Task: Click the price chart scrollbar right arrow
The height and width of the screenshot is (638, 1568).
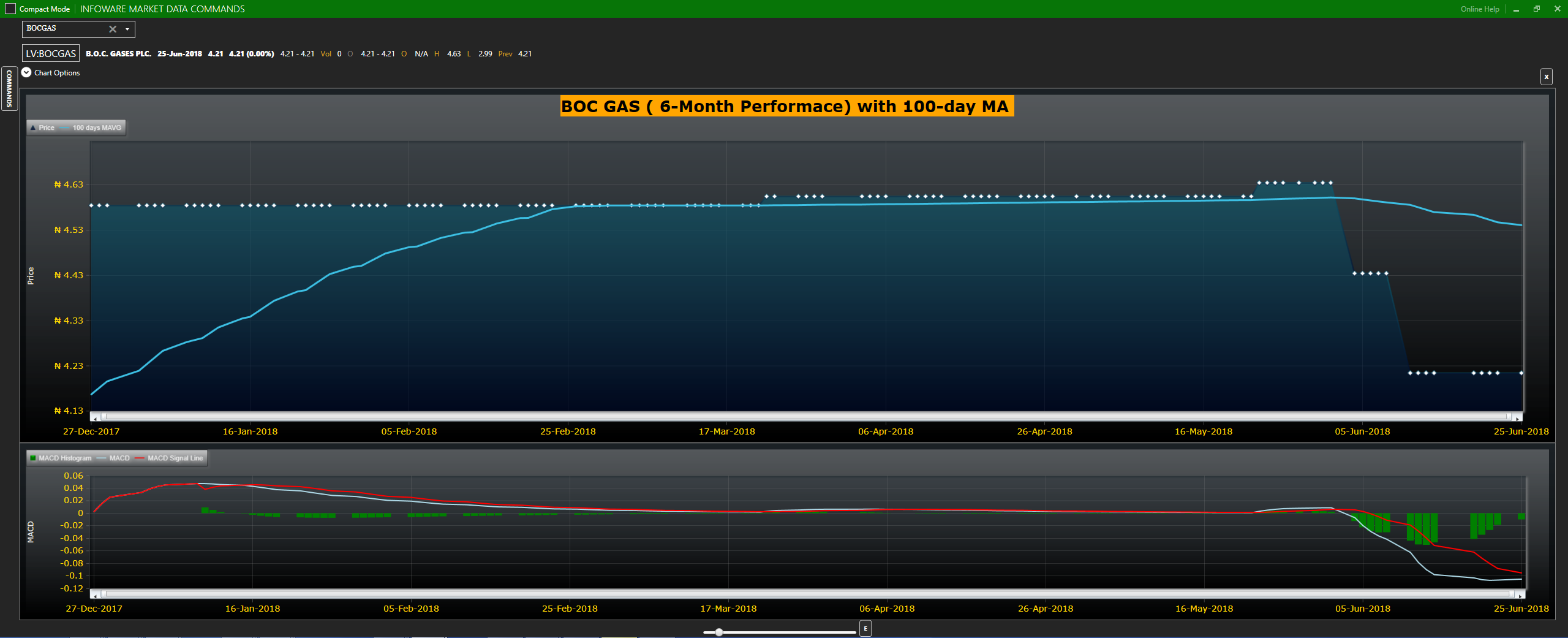Action: click(x=1518, y=417)
